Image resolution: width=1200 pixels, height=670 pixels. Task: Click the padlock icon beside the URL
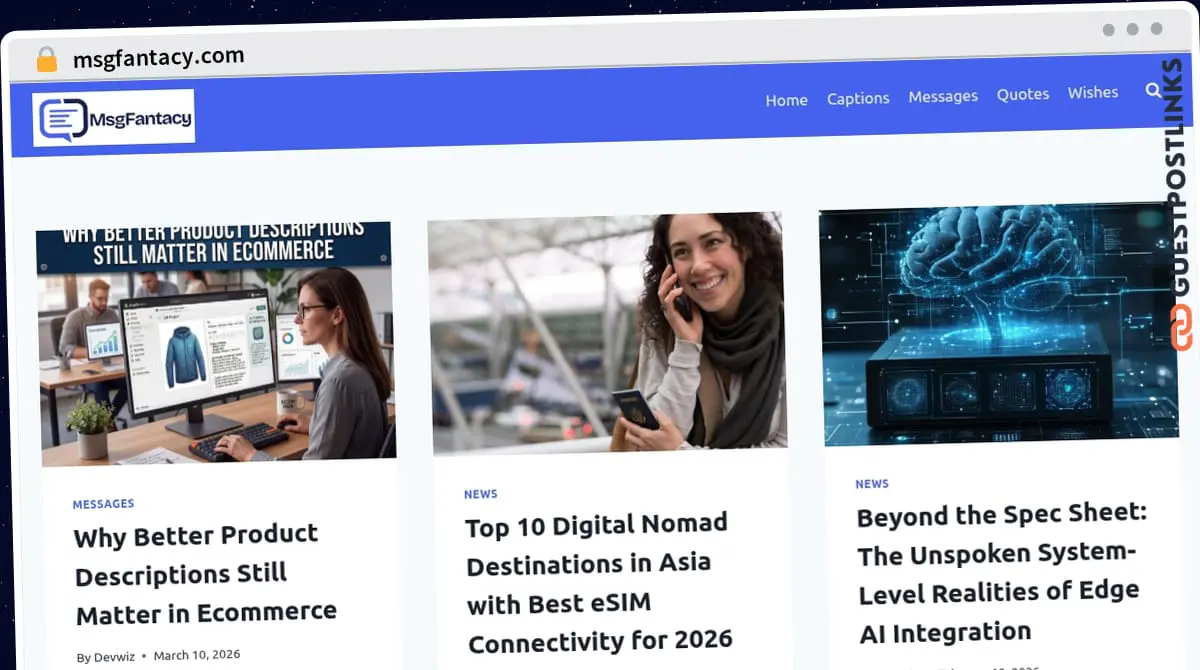point(46,59)
